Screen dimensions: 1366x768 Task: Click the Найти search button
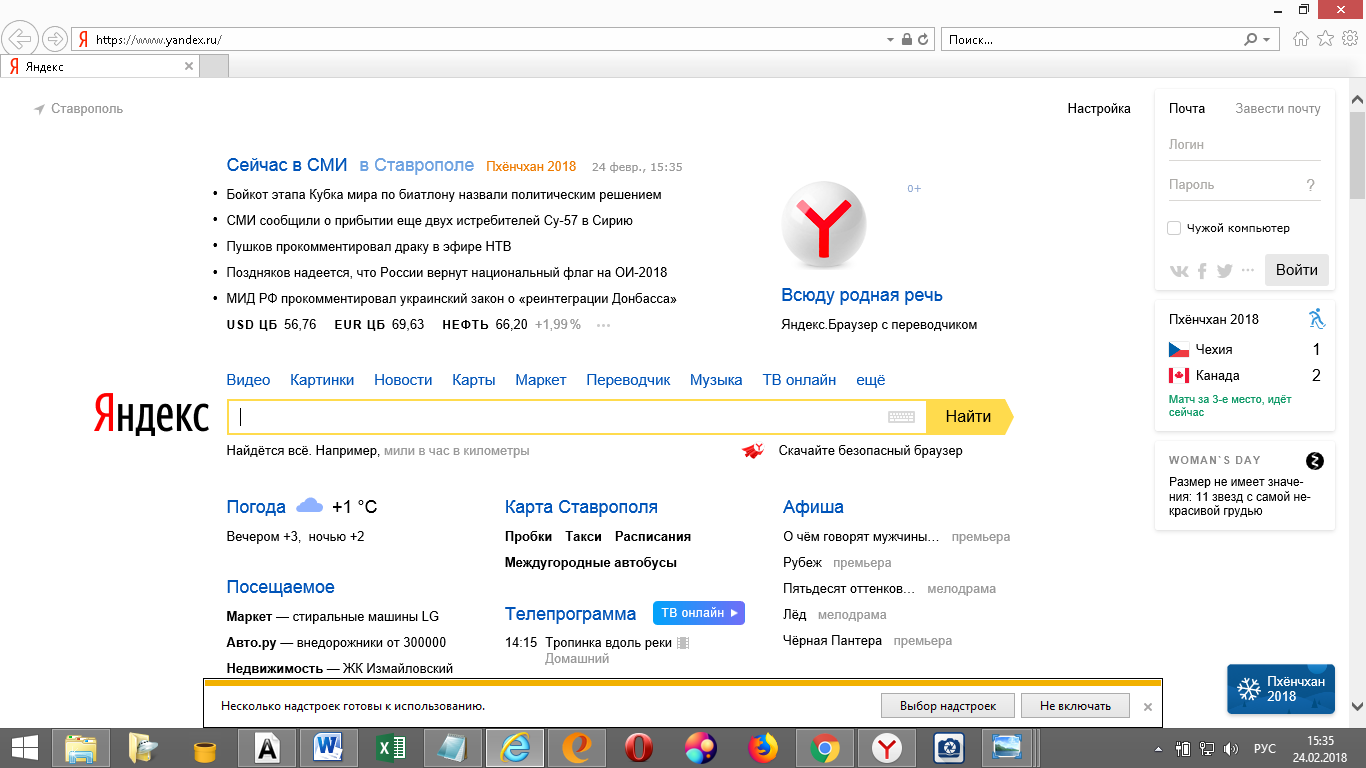click(969, 417)
